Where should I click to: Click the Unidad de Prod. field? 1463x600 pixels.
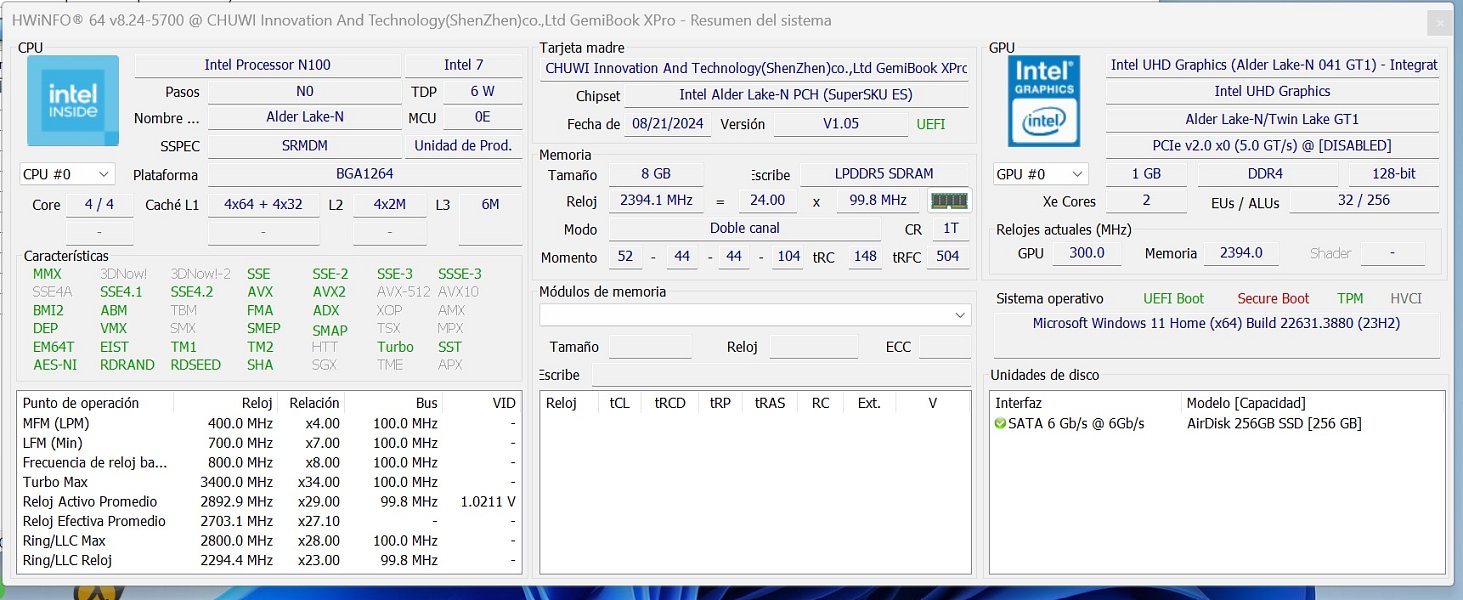(464, 146)
